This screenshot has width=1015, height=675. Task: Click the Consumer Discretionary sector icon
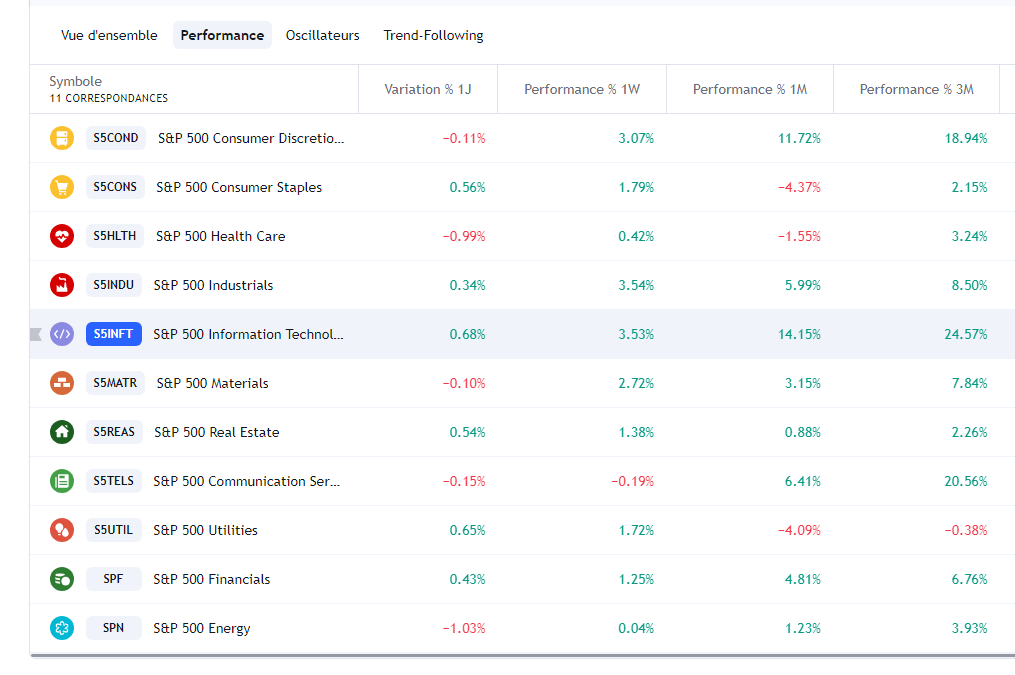click(62, 138)
